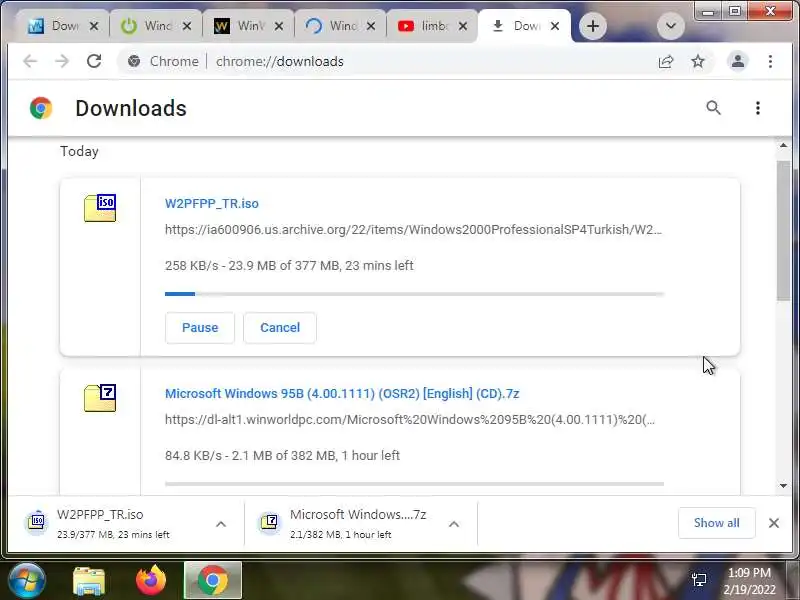Click the scrollbar down arrow
The image size is (800, 600).
click(784, 486)
